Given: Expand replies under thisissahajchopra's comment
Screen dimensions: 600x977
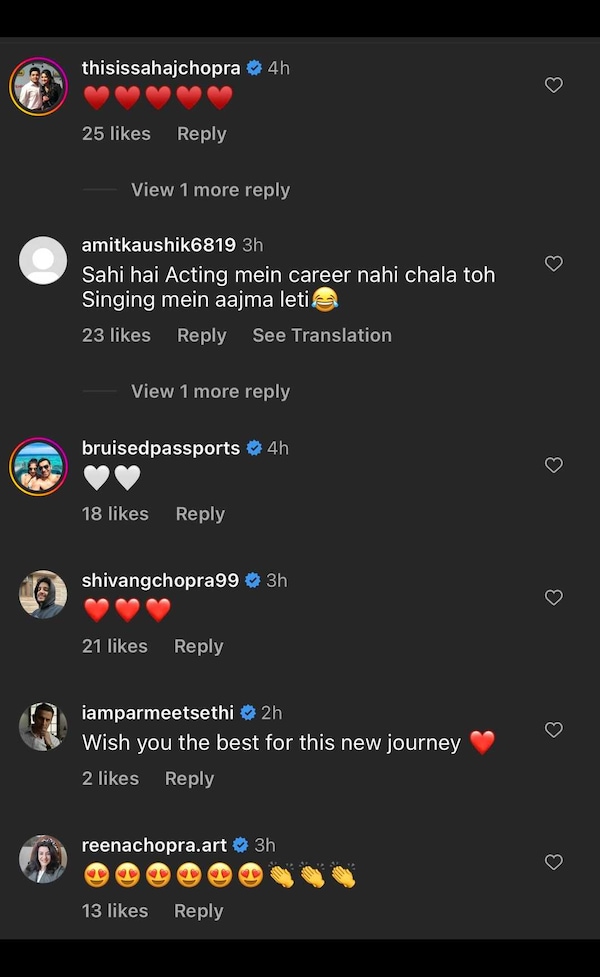Looking at the screenshot, I should point(210,190).
